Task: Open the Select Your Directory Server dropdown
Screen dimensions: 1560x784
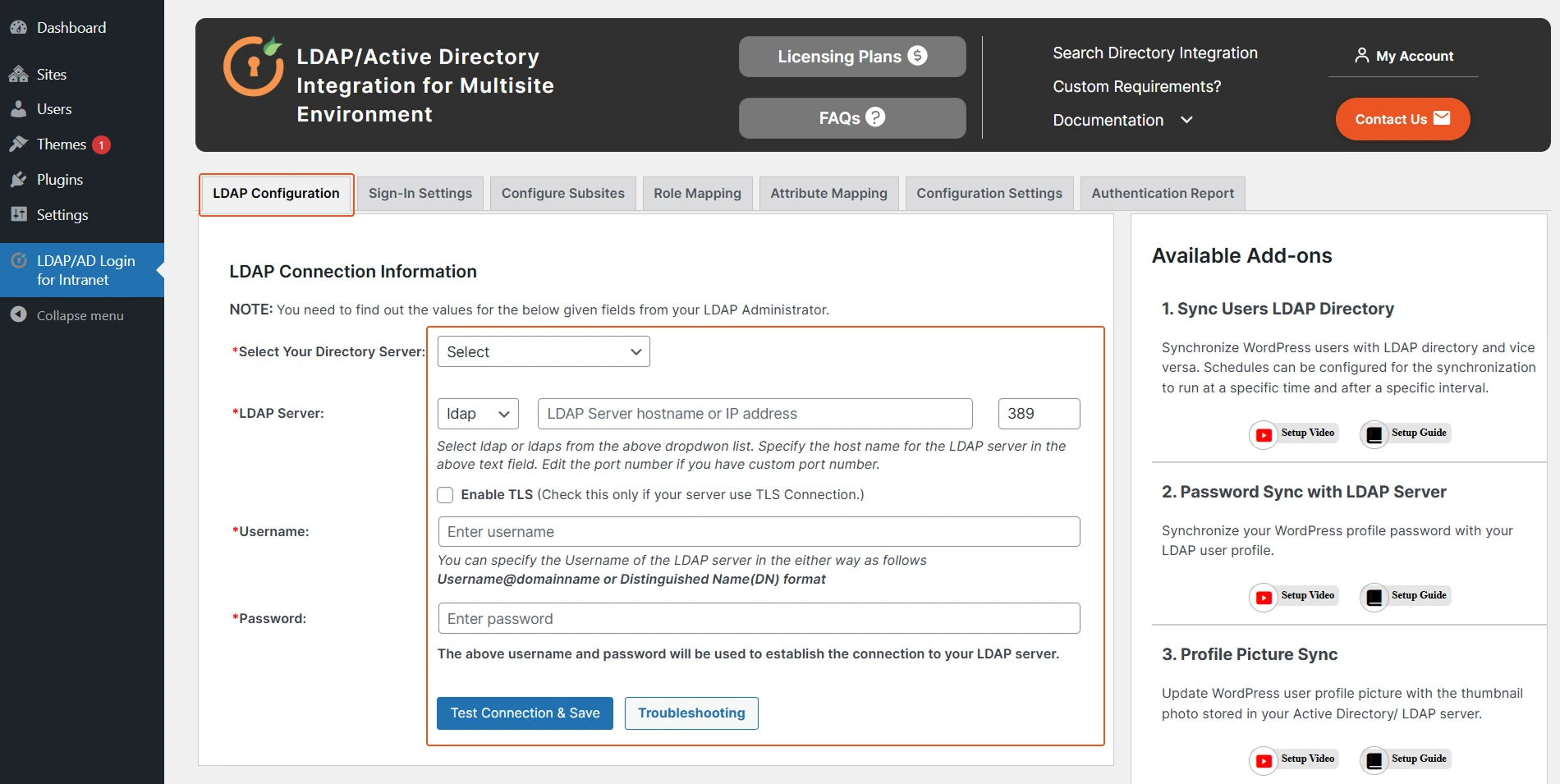Action: (543, 352)
